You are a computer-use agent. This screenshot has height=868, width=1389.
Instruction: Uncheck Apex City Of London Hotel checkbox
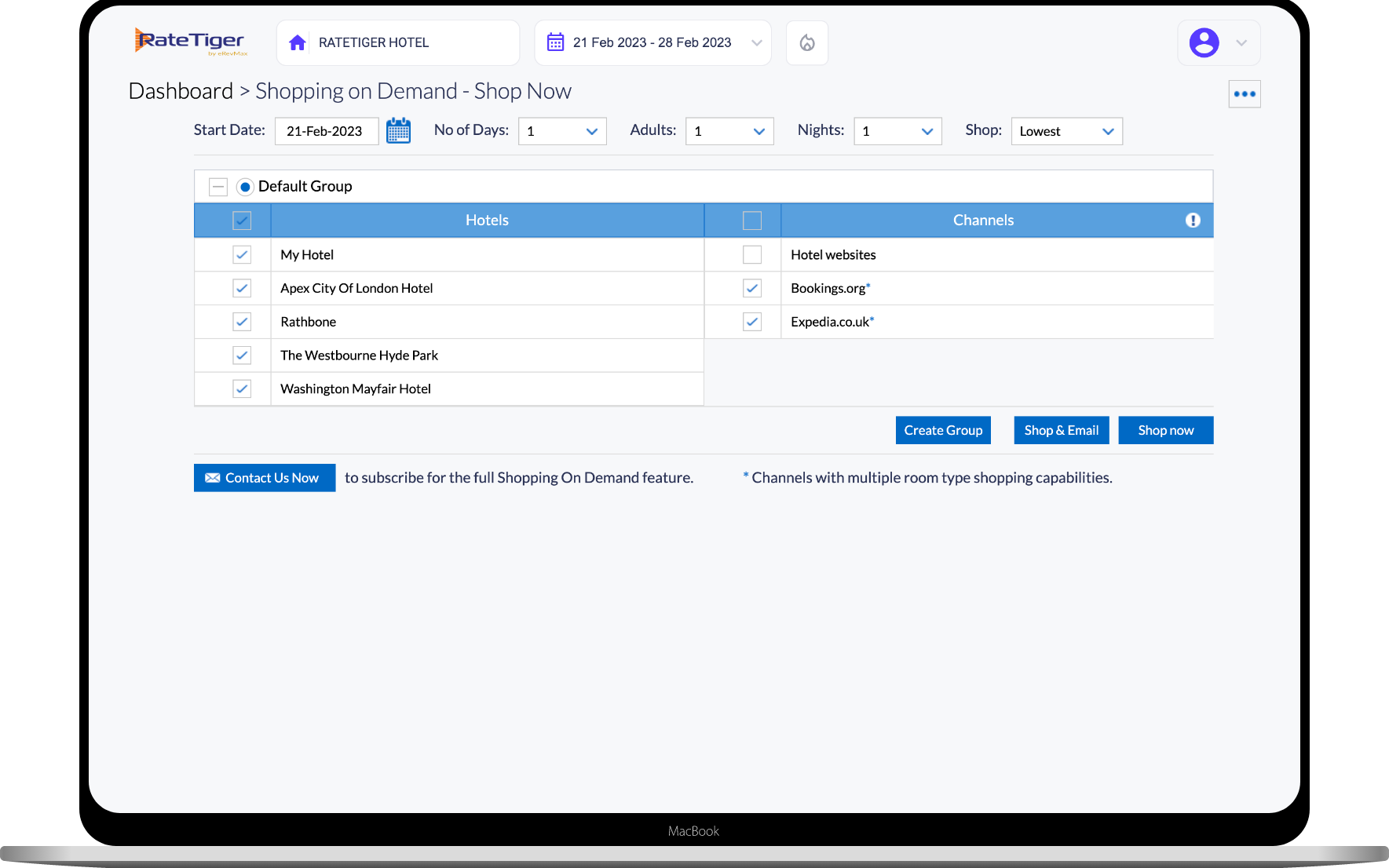coord(242,288)
